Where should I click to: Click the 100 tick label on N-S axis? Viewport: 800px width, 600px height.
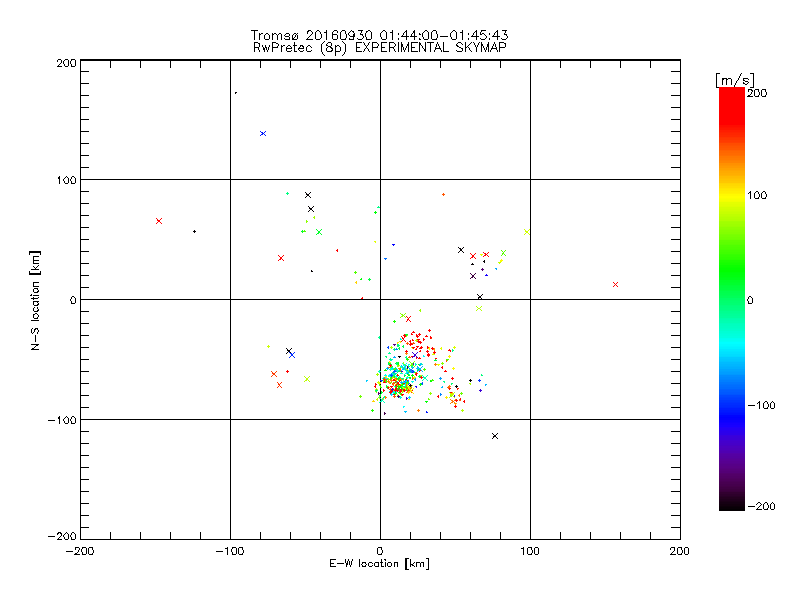[x=66, y=180]
